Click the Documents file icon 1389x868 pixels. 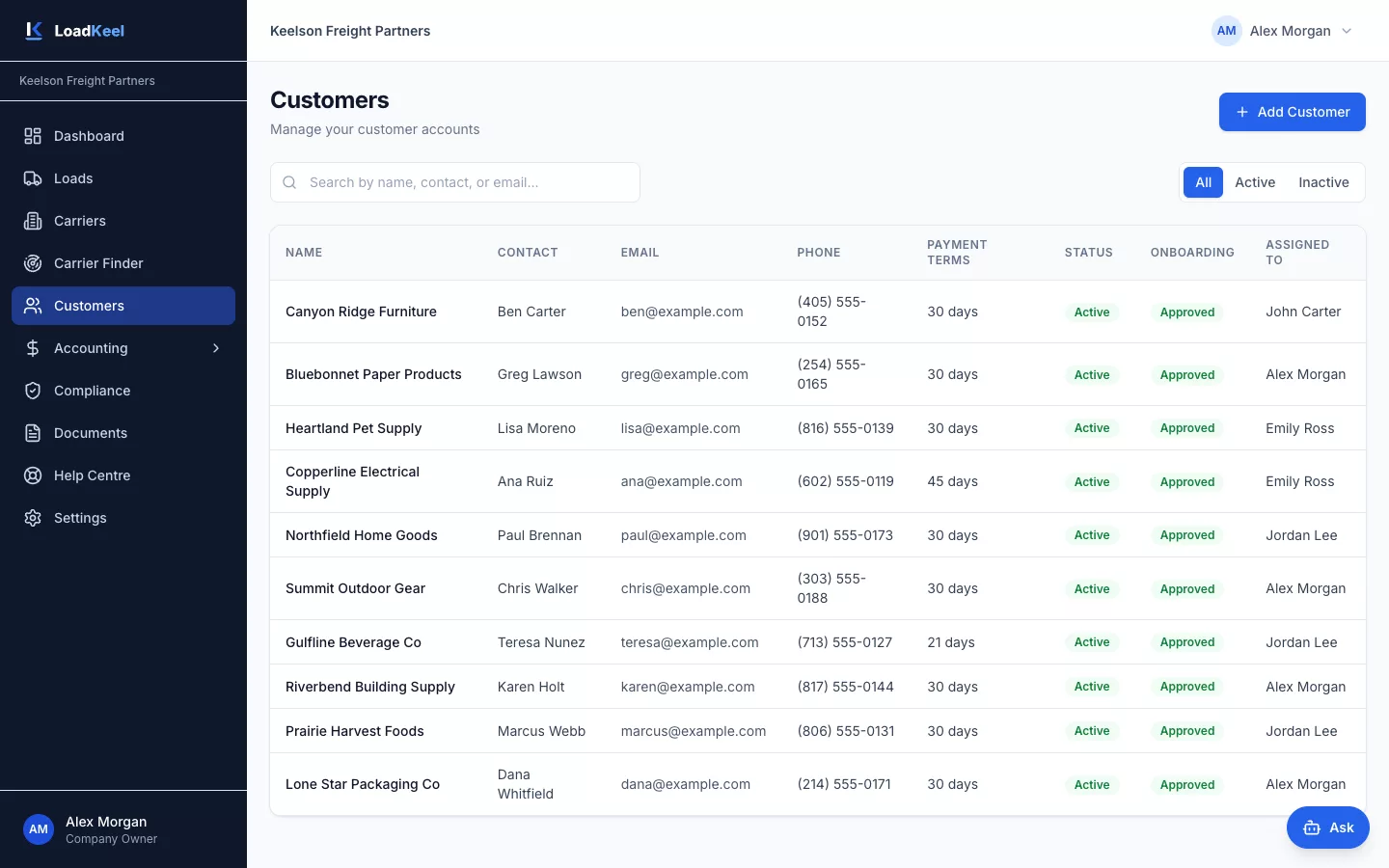[33, 433]
